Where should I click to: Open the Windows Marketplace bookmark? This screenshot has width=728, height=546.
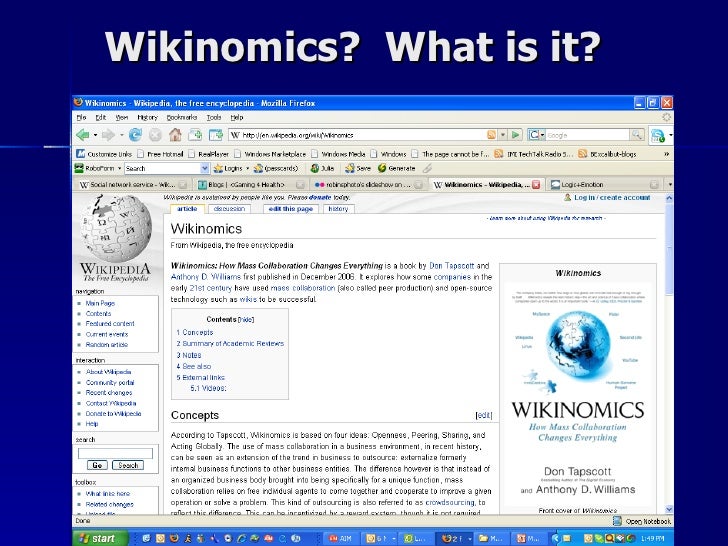(270, 154)
